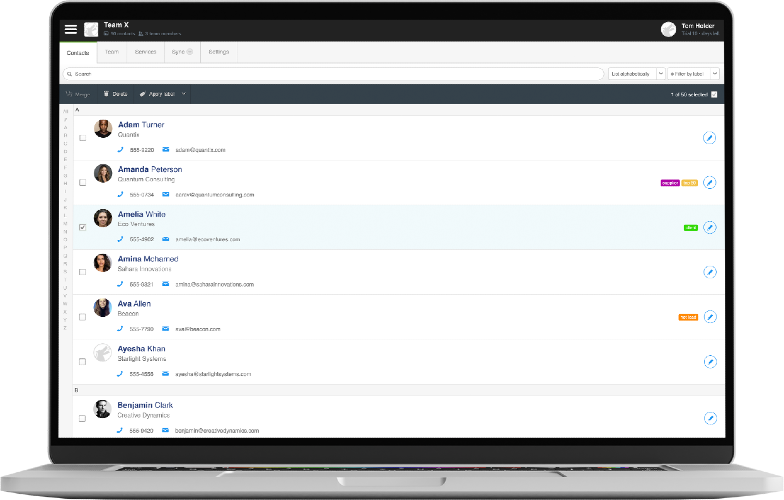
Task: Click Amelia White's profile photo
Action: coord(103,218)
